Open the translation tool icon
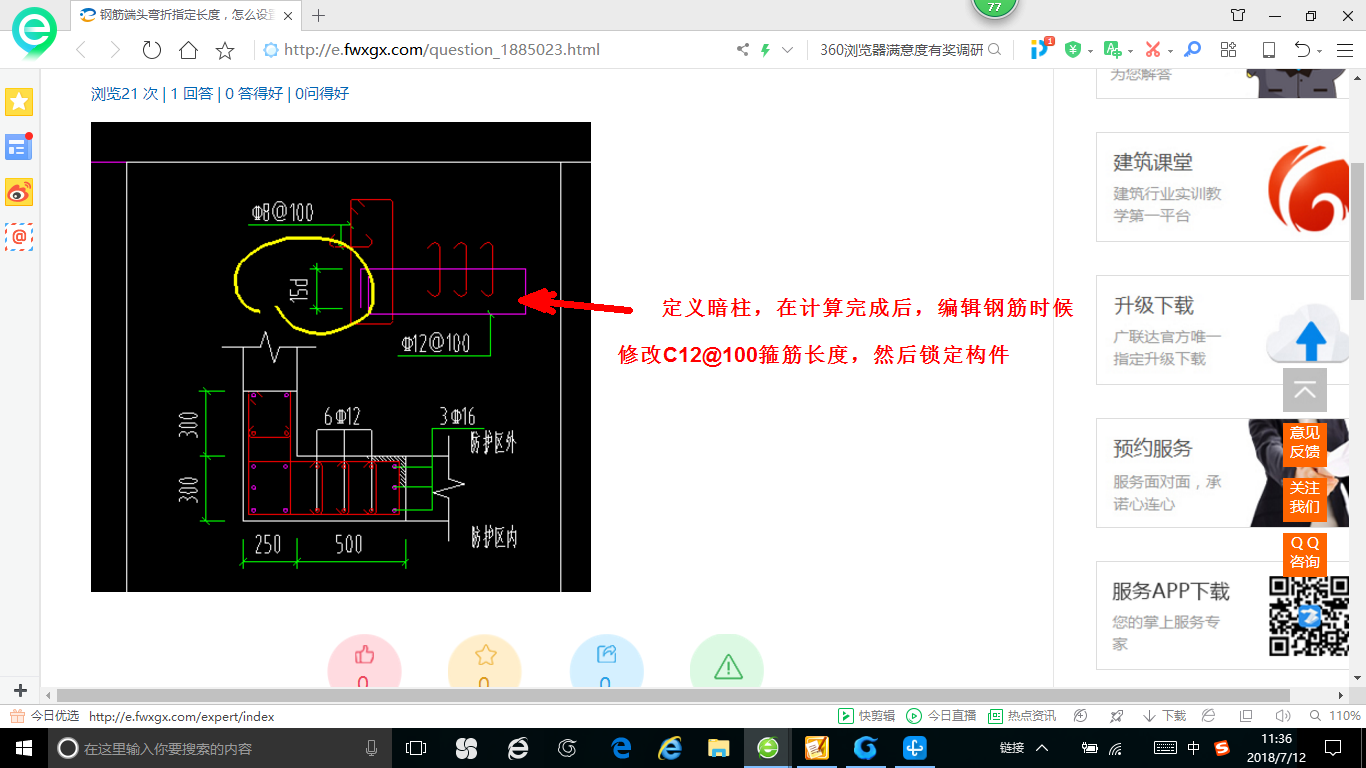The image size is (1366, 768). [1112, 49]
